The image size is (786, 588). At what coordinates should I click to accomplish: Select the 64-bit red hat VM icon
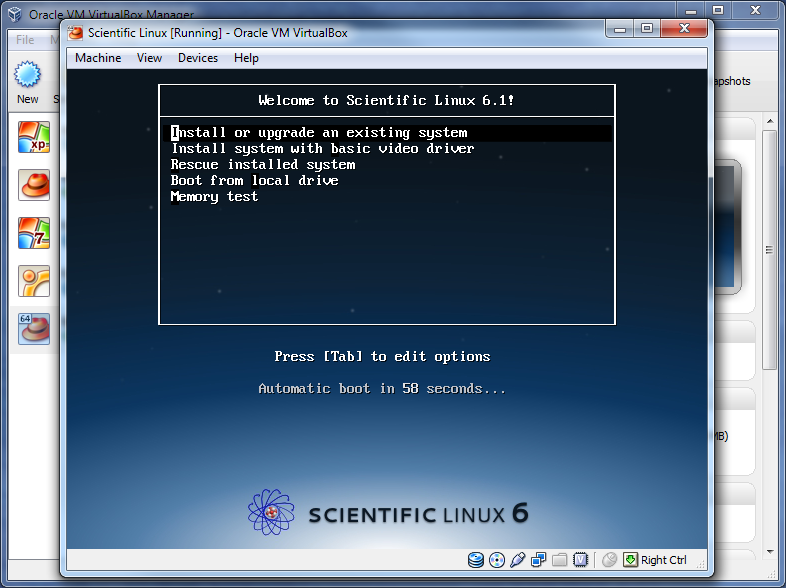click(x=34, y=329)
